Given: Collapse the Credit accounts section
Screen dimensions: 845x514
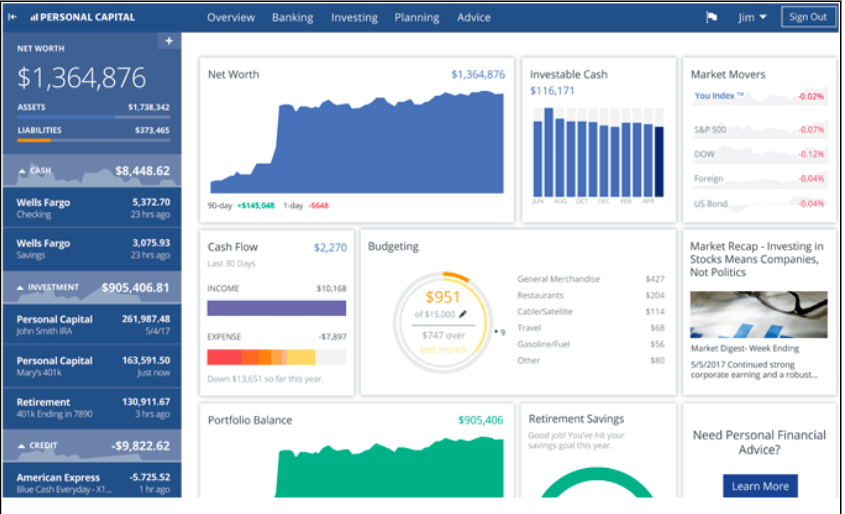Looking at the screenshot, I should (22, 446).
